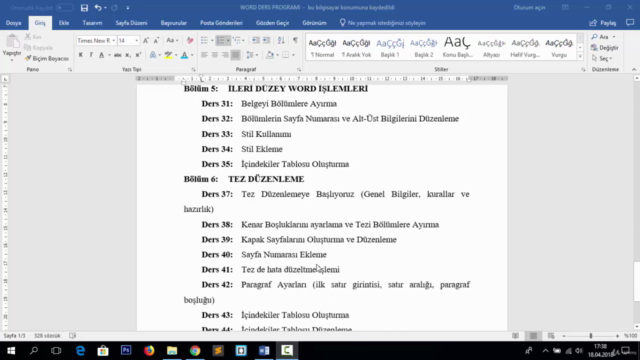The width and height of the screenshot is (640, 360).
Task: Click the Yapıştır paste icon
Action: tap(12, 42)
